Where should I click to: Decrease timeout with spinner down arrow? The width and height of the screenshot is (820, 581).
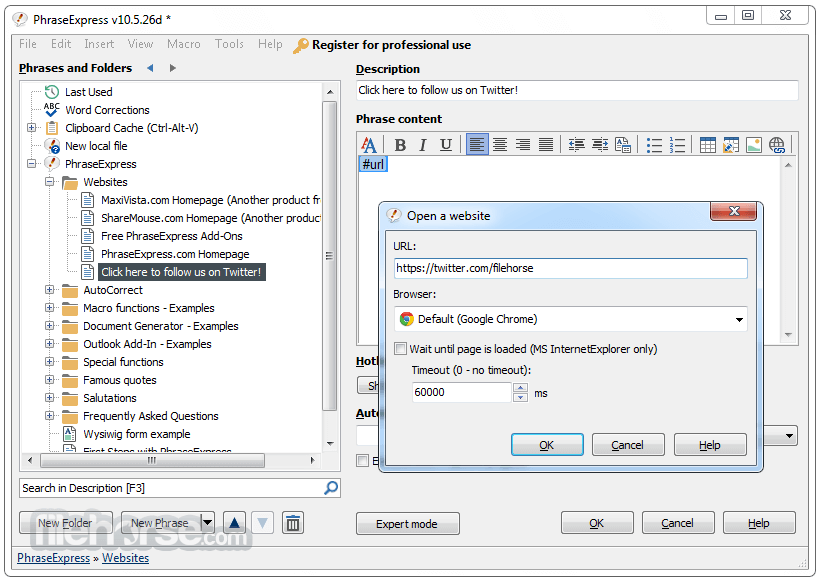click(520, 397)
